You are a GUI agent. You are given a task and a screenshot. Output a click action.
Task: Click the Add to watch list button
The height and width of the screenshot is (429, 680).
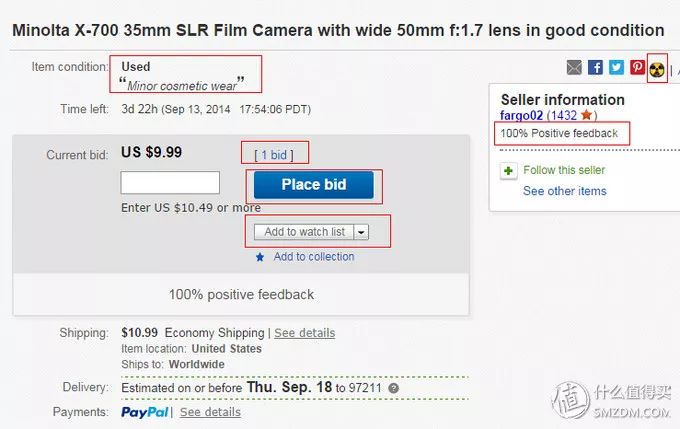coord(304,232)
